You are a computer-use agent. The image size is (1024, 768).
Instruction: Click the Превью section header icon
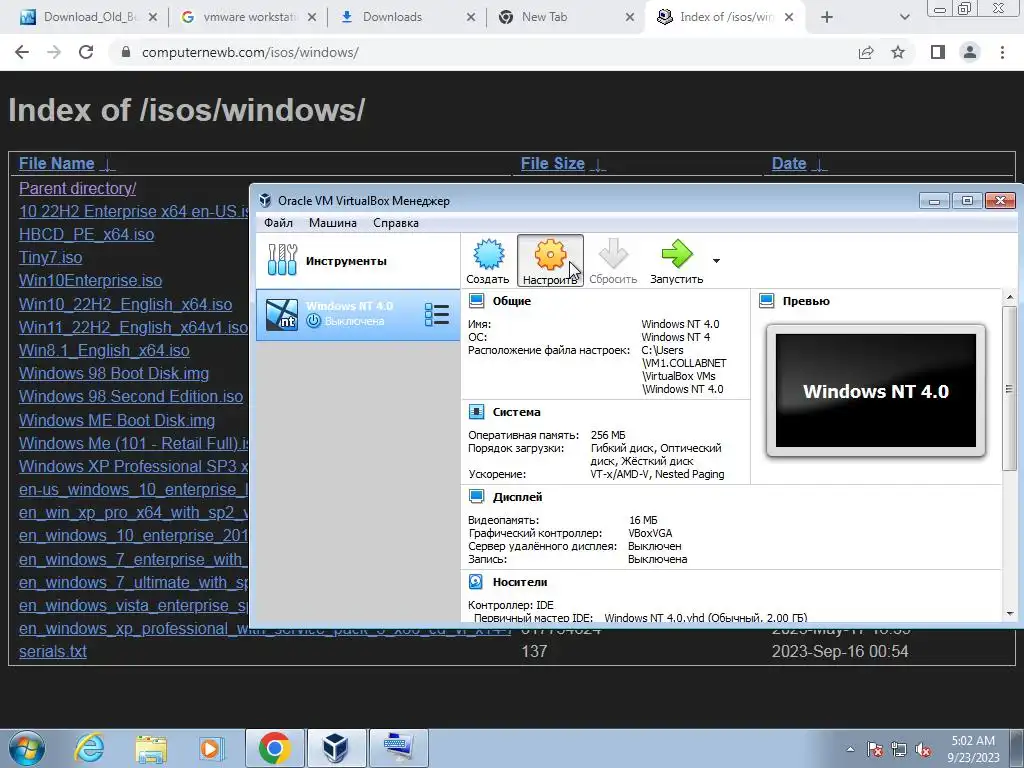(767, 301)
